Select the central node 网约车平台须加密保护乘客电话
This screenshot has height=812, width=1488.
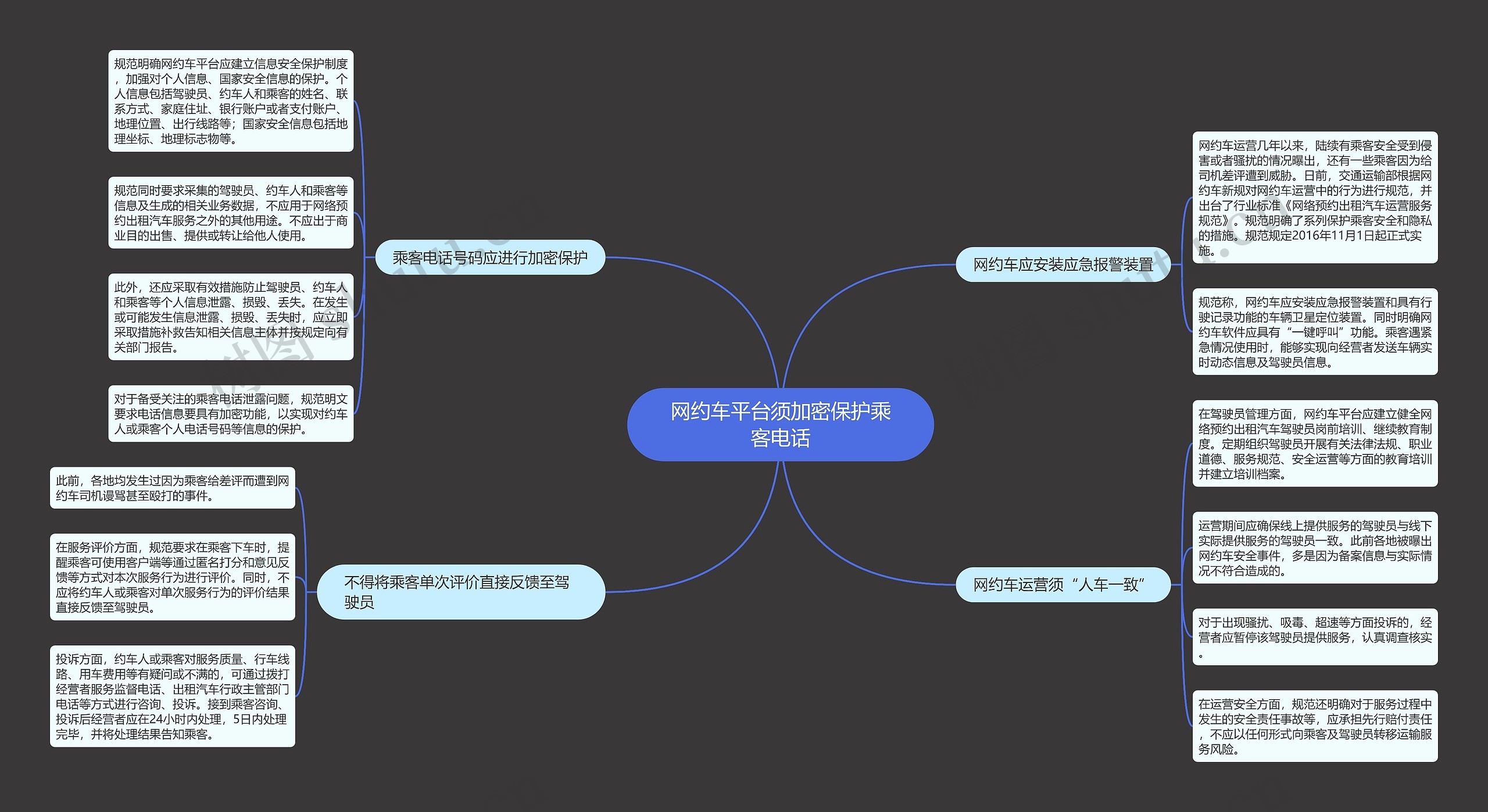[x=780, y=424]
